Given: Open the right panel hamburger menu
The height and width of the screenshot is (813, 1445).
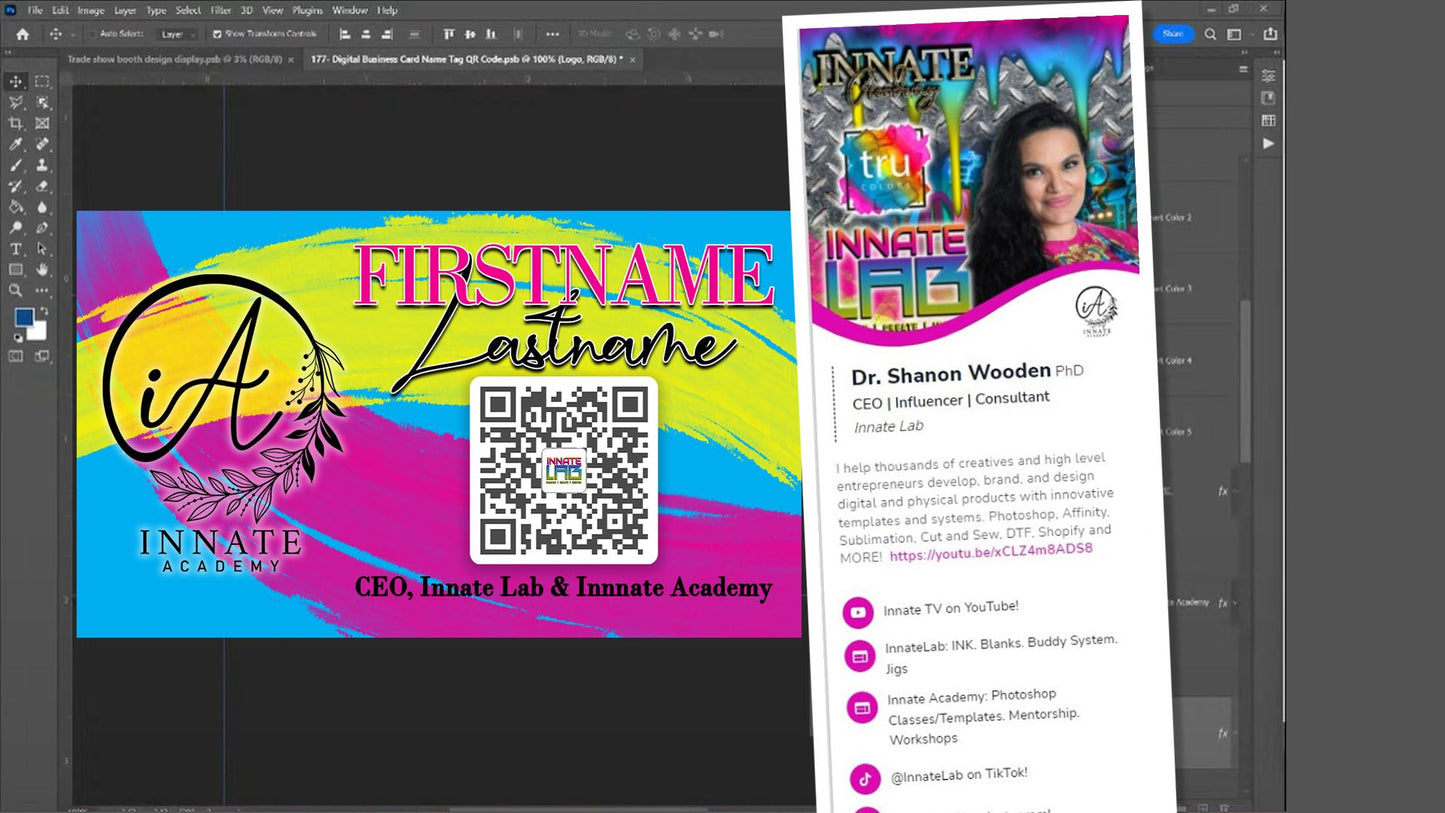Looking at the screenshot, I should tap(1243, 69).
